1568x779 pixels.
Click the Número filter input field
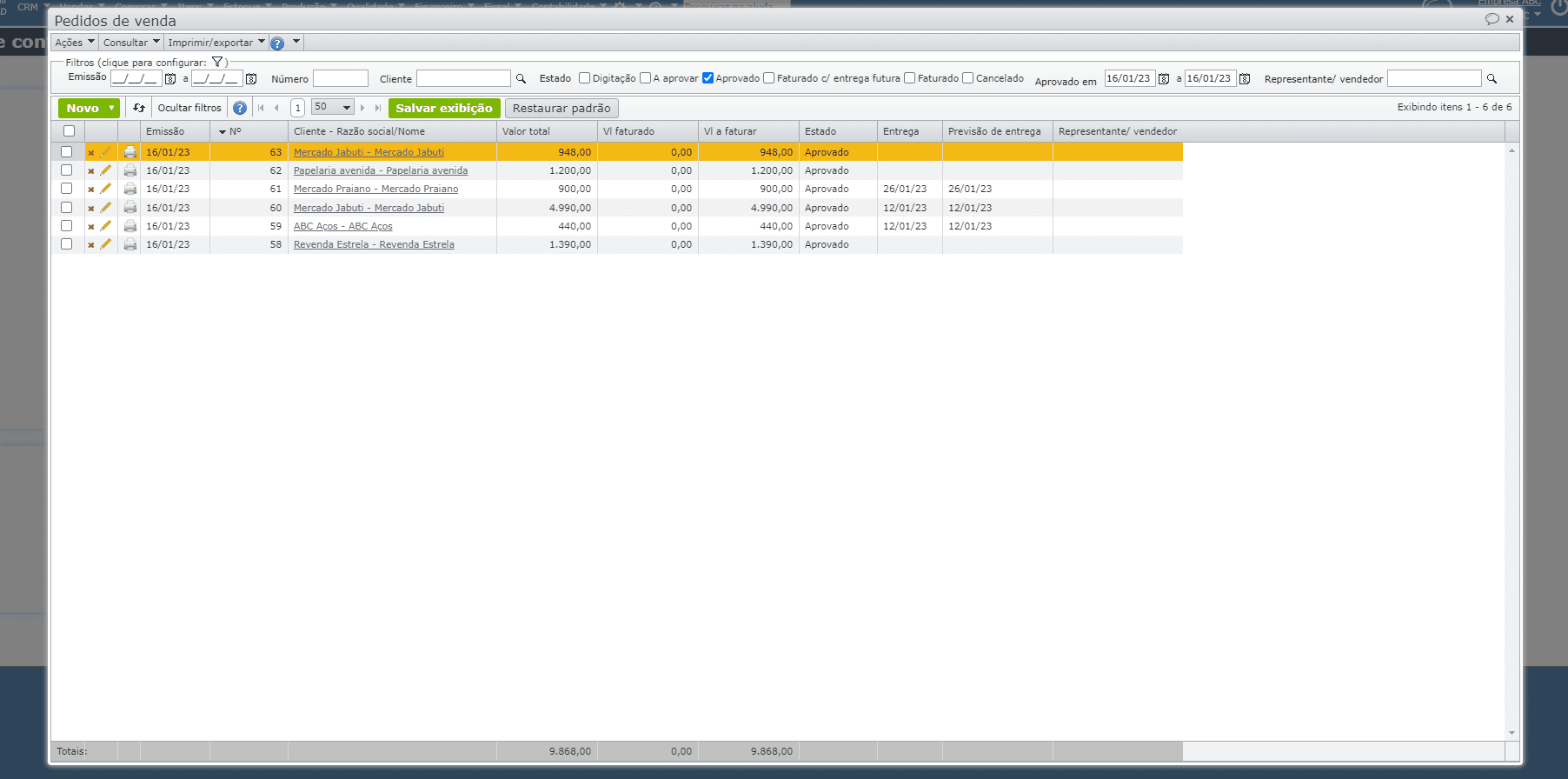click(341, 78)
